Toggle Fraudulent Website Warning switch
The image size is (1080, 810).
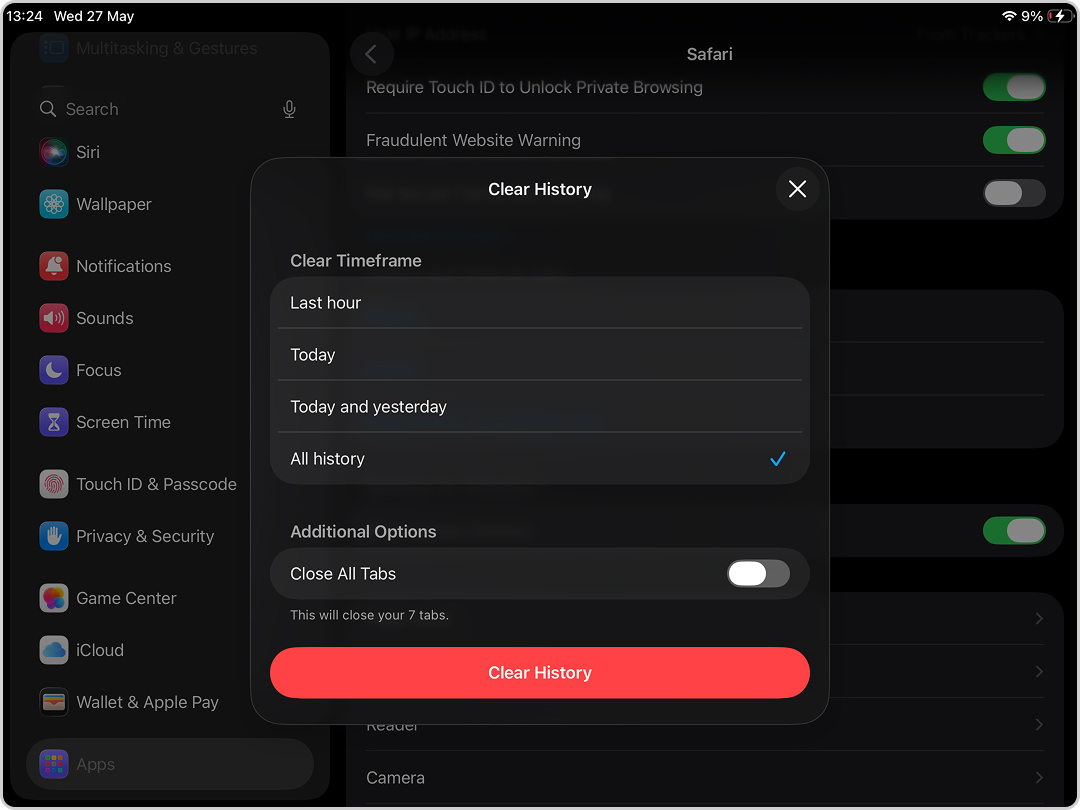tap(1014, 141)
